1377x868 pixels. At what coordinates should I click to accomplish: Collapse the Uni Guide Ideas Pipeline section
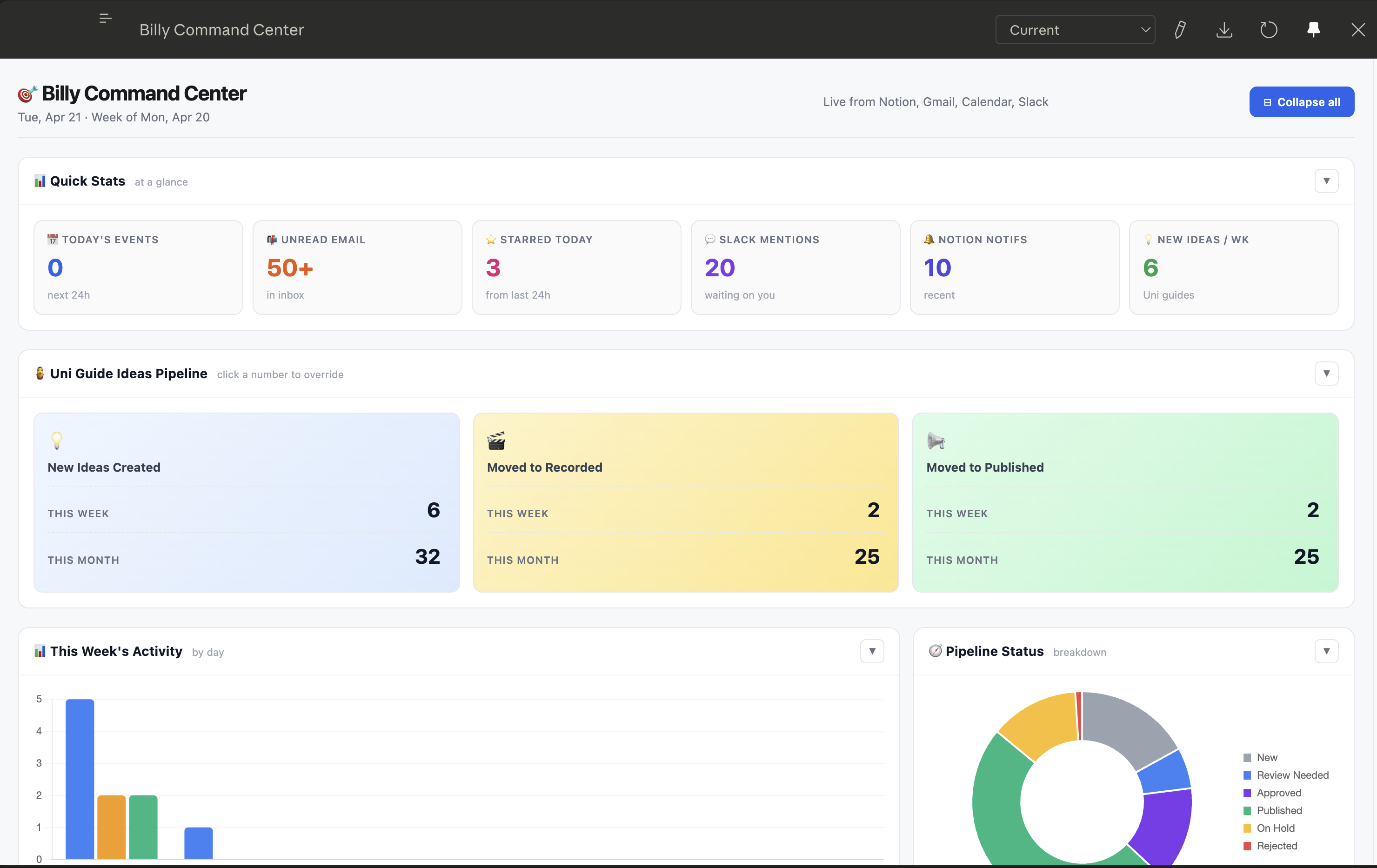pyautogui.click(x=1326, y=374)
